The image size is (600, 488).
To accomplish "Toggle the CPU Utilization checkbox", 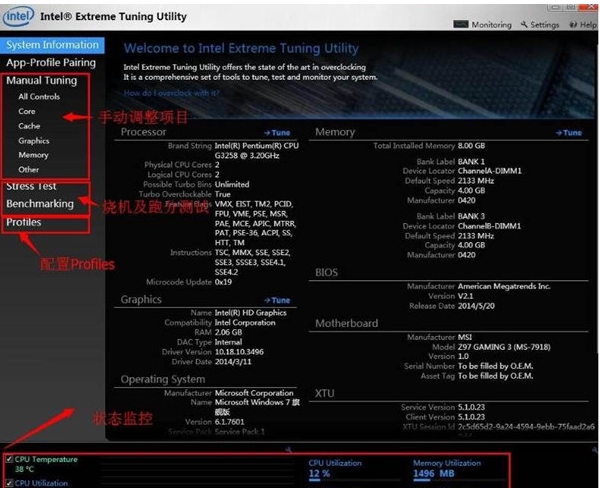I will click(9, 483).
